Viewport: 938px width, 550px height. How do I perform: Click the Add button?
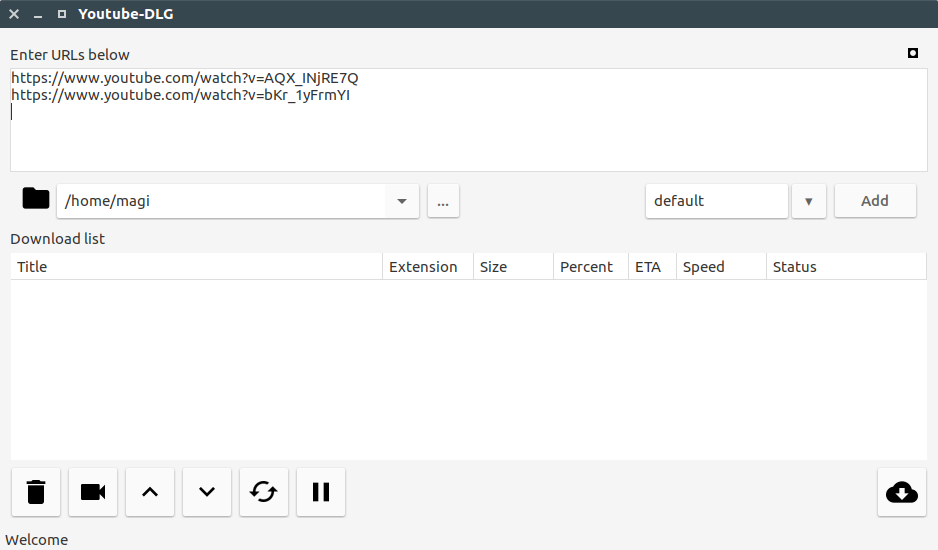[875, 201]
